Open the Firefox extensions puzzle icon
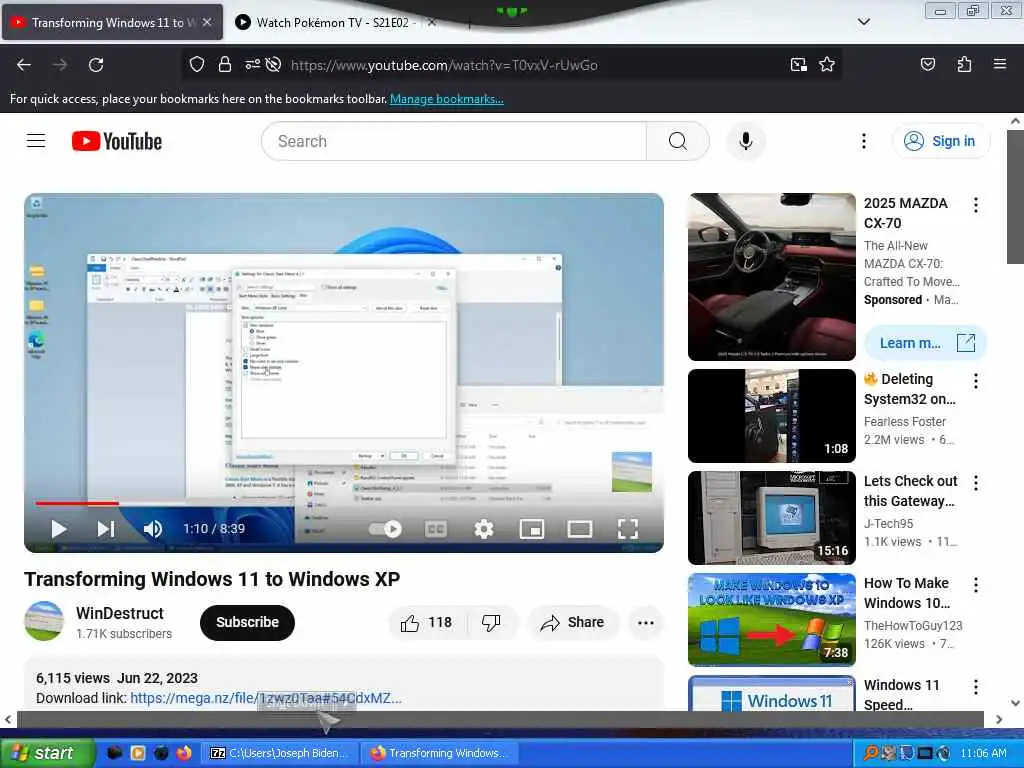Image resolution: width=1024 pixels, height=768 pixels. [964, 64]
